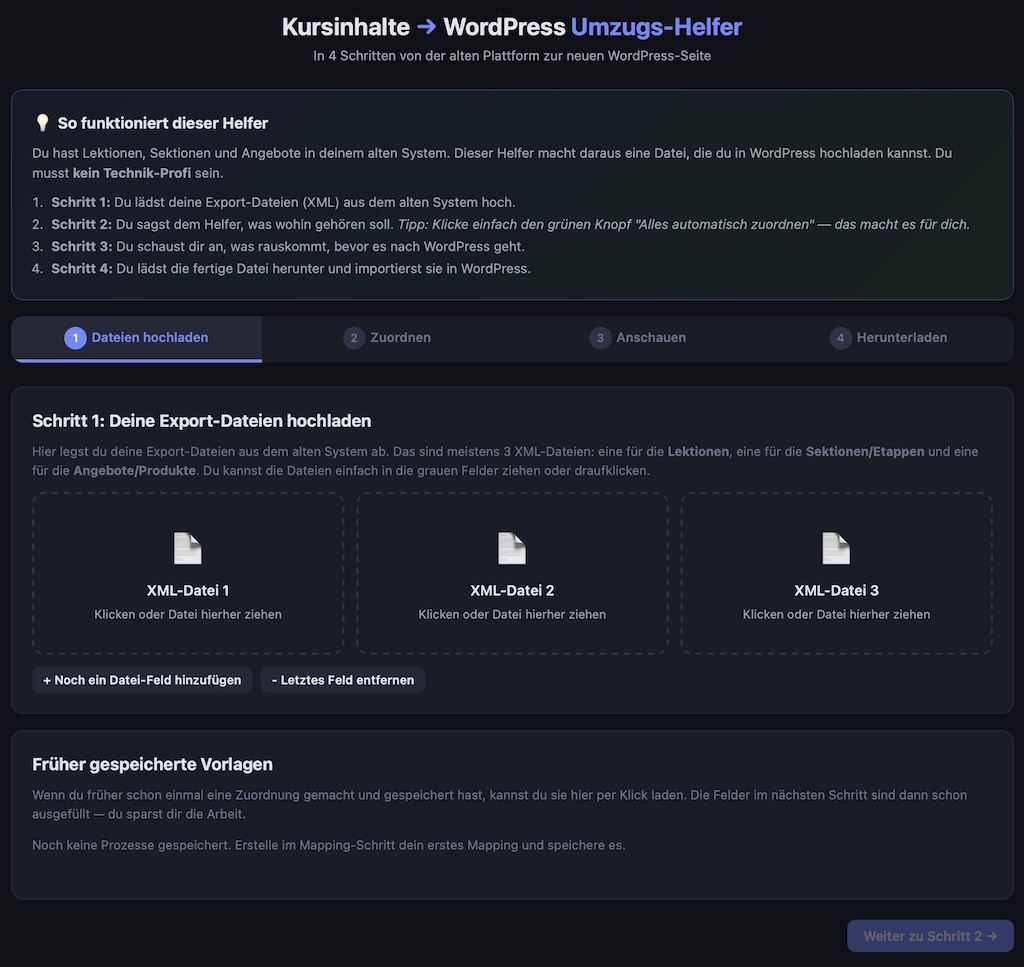1024x967 pixels.
Task: Click heading Schritt 1: Deine Export-Dateien hochladen
Action: pyautogui.click(x=201, y=421)
